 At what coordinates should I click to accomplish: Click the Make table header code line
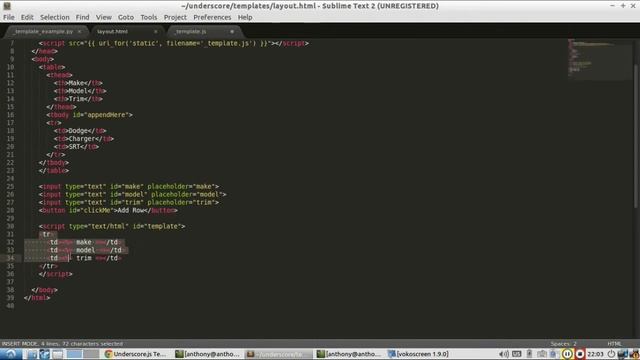click(x=78, y=83)
